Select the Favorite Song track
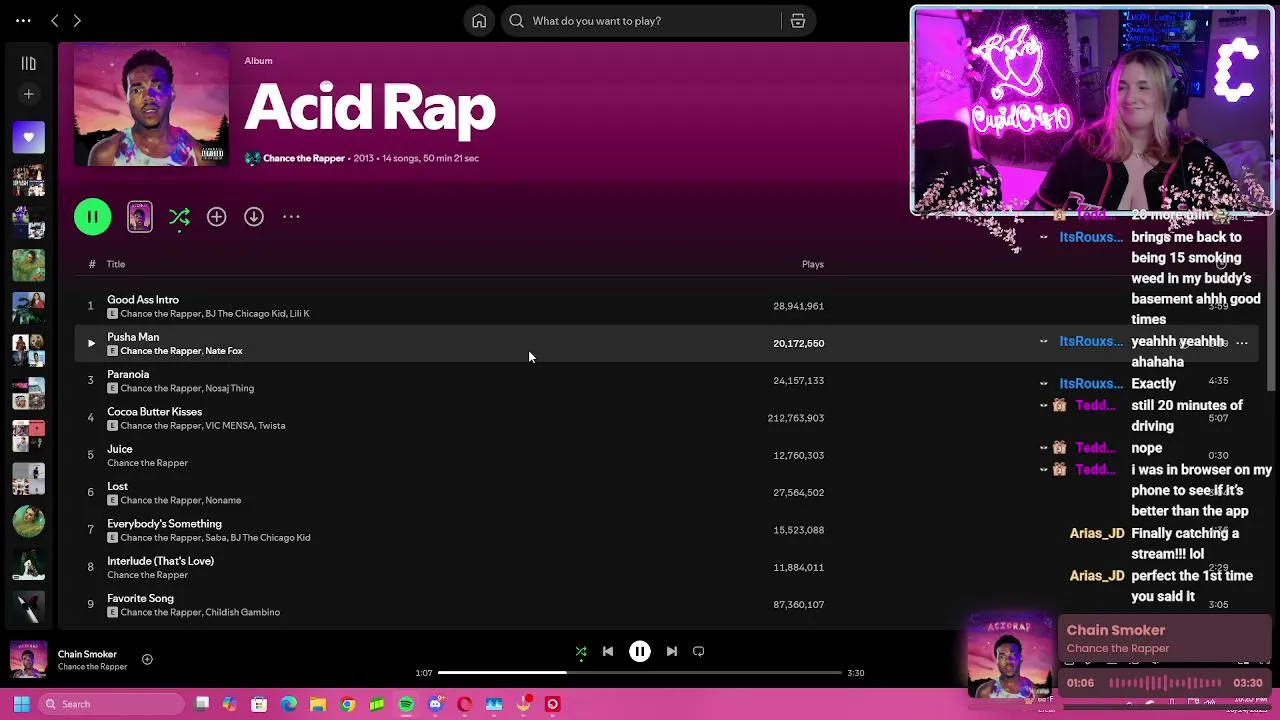This screenshot has width=1280, height=720. 140,598
